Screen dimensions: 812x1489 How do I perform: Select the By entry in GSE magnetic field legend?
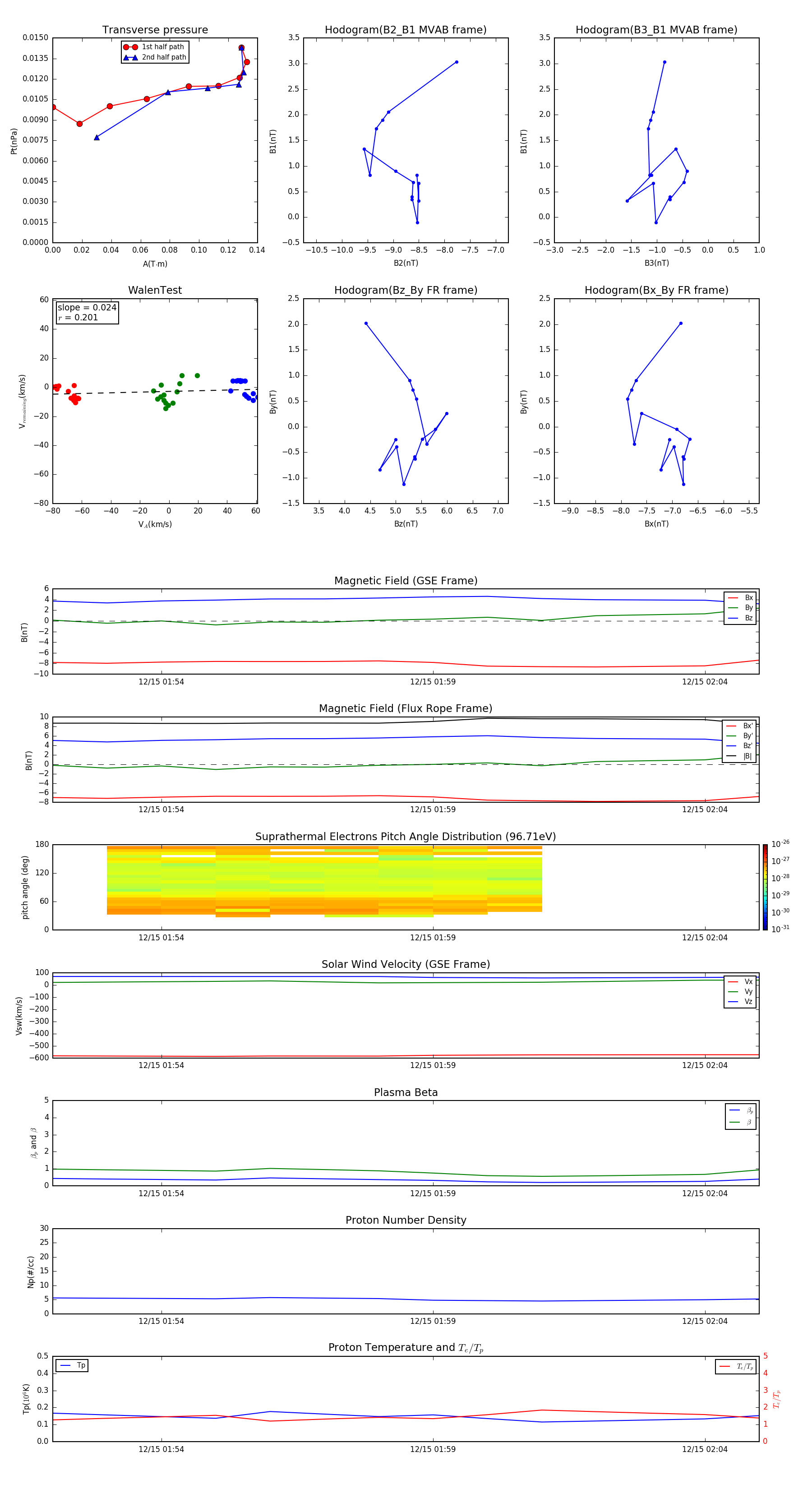[x=740, y=608]
